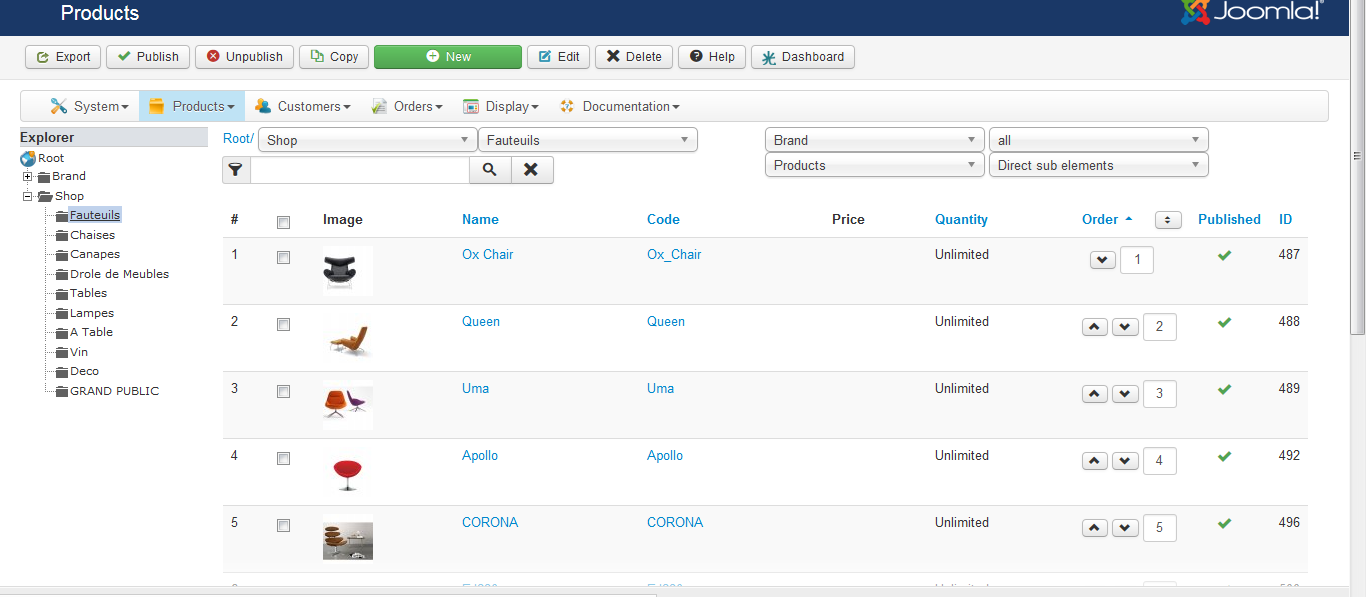Image resolution: width=1366 pixels, height=597 pixels.
Task: Open the Shop category dropdown
Action: pyautogui.click(x=367, y=140)
